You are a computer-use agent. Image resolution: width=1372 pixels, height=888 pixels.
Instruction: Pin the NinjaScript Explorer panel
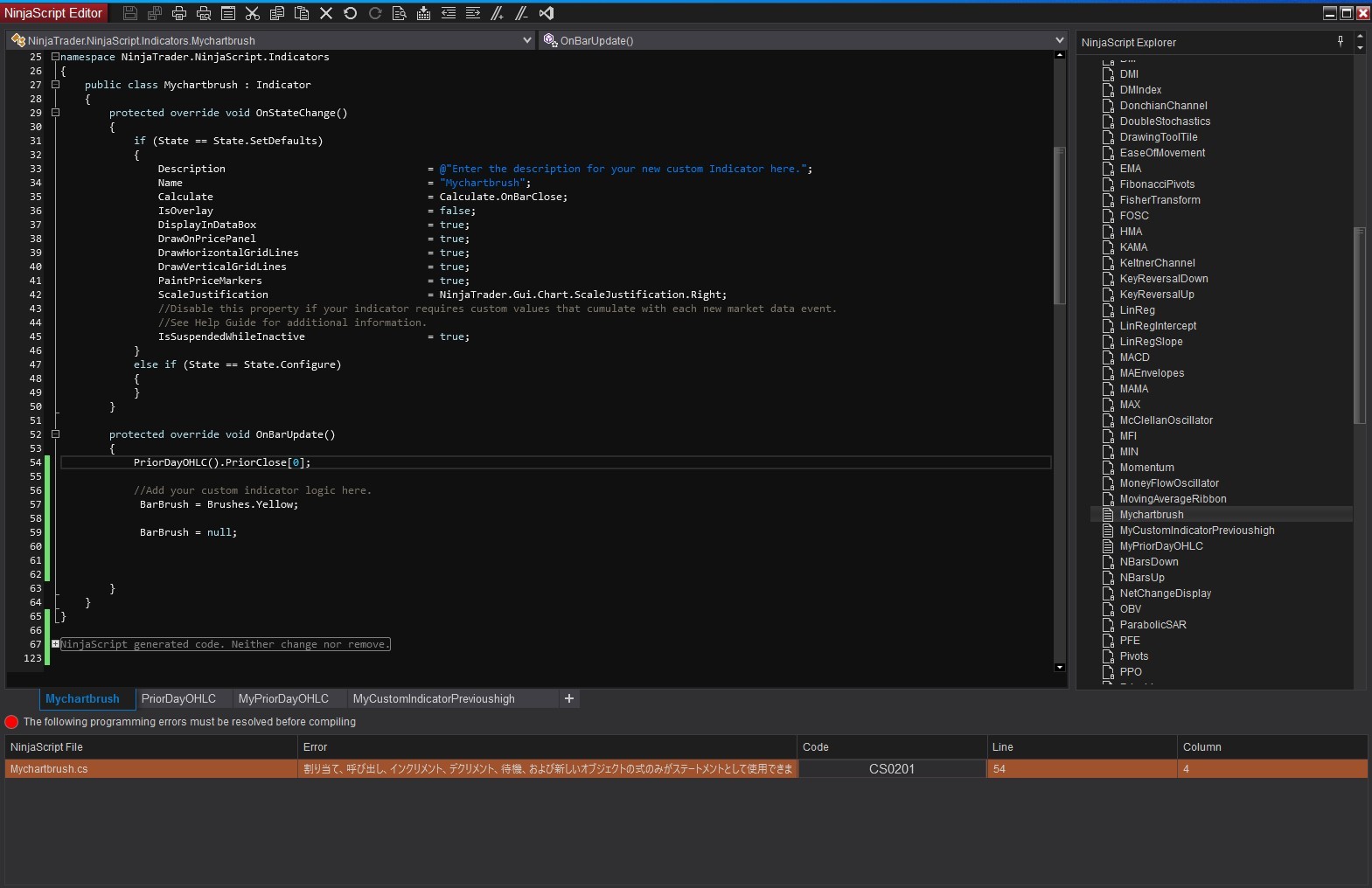pos(1341,41)
